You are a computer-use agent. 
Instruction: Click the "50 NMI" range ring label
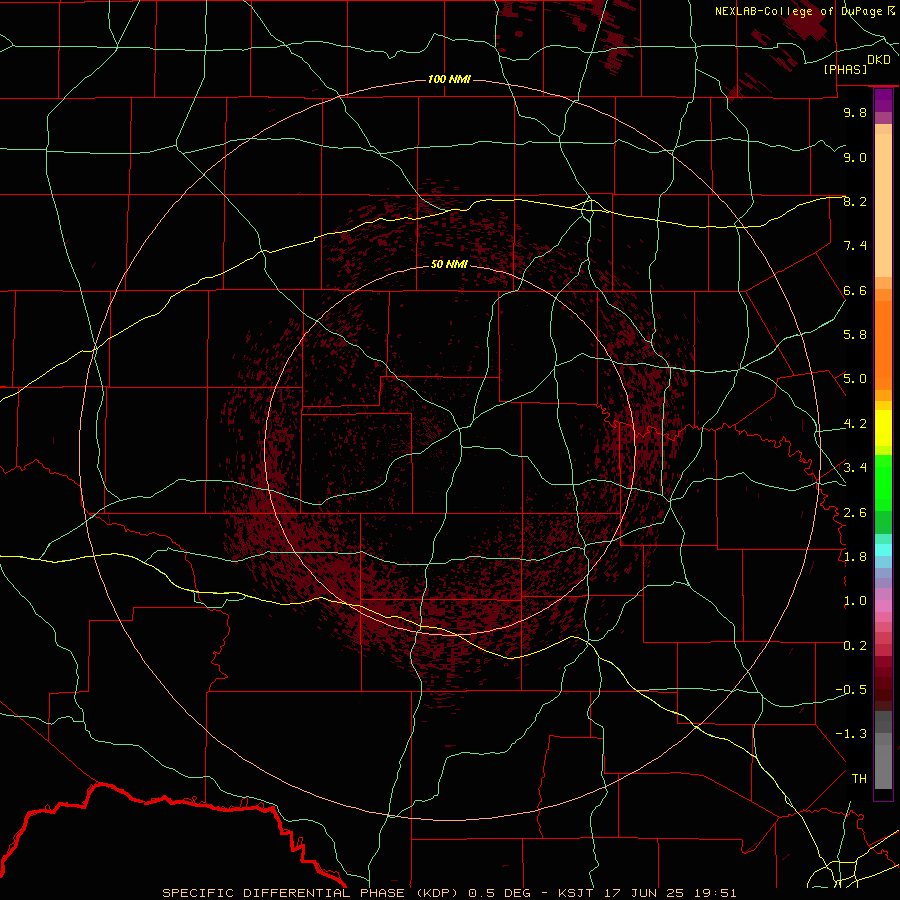coord(449,264)
